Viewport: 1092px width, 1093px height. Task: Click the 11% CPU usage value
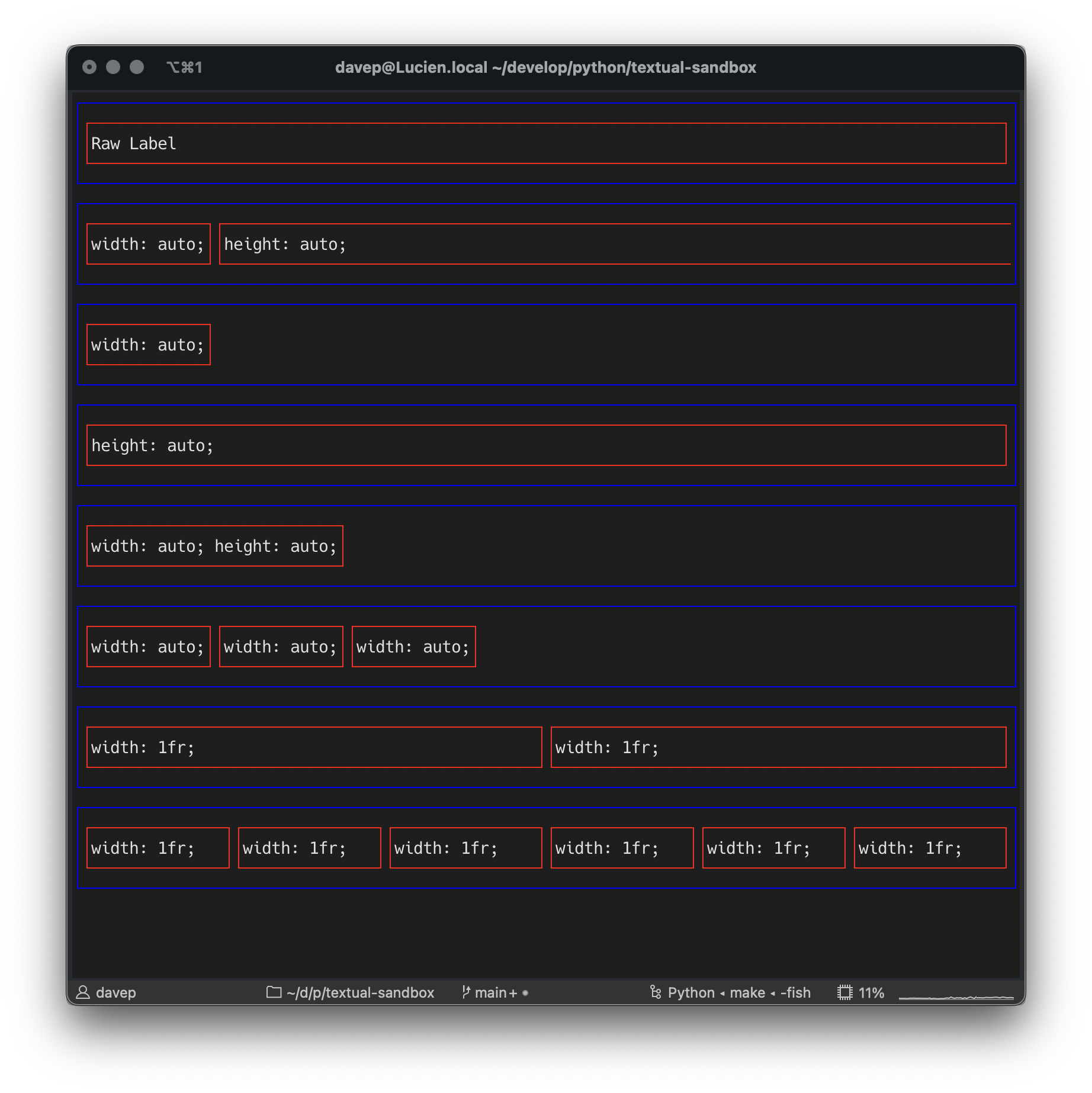[x=871, y=992]
